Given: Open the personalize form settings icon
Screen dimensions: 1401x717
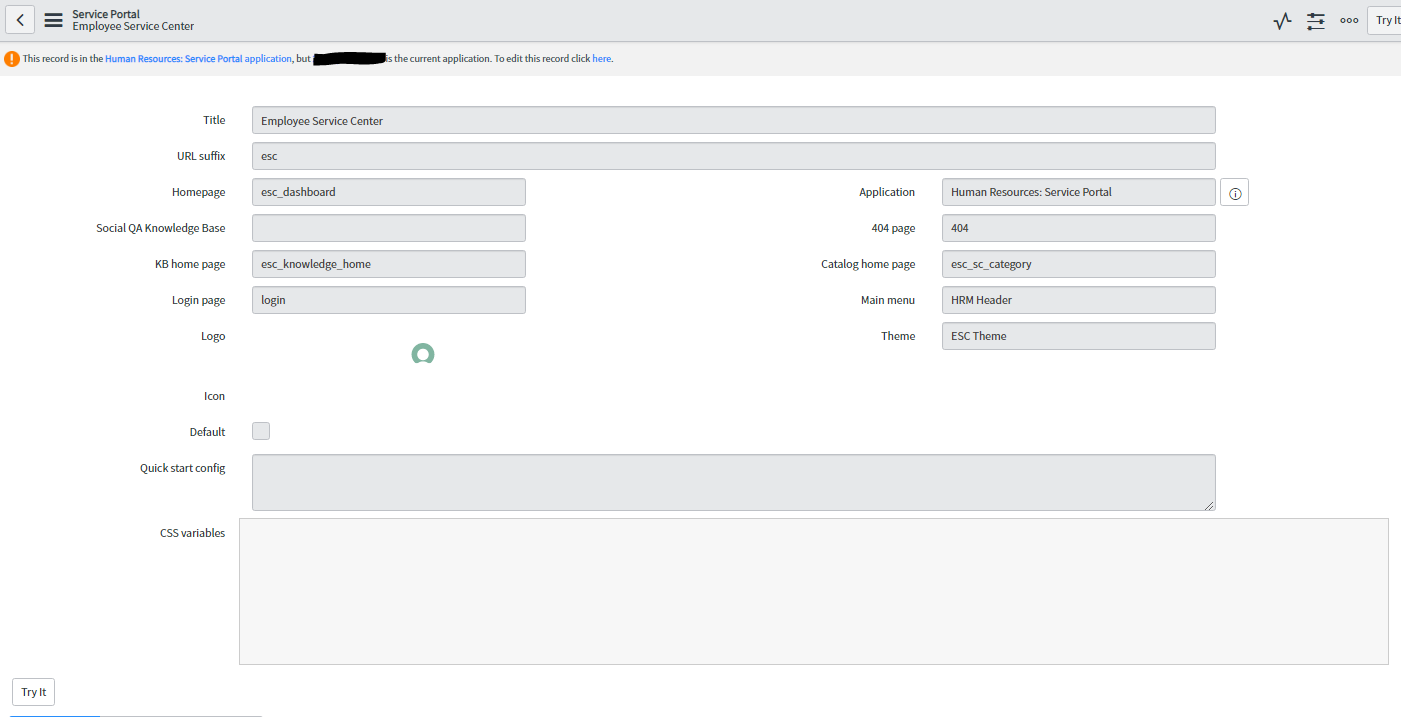Looking at the screenshot, I should (x=1316, y=20).
